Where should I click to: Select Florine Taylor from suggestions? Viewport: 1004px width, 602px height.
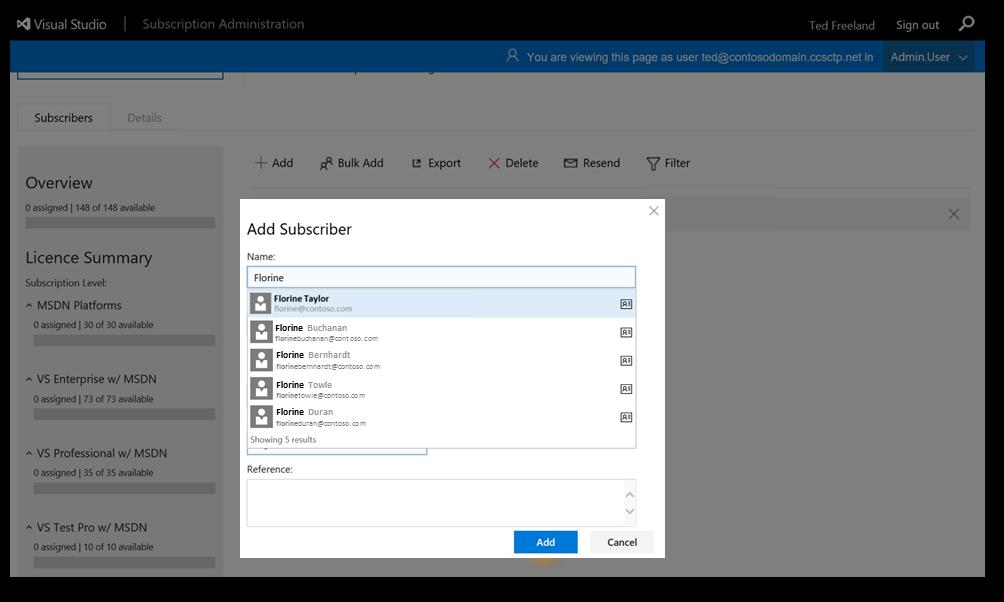pos(441,304)
